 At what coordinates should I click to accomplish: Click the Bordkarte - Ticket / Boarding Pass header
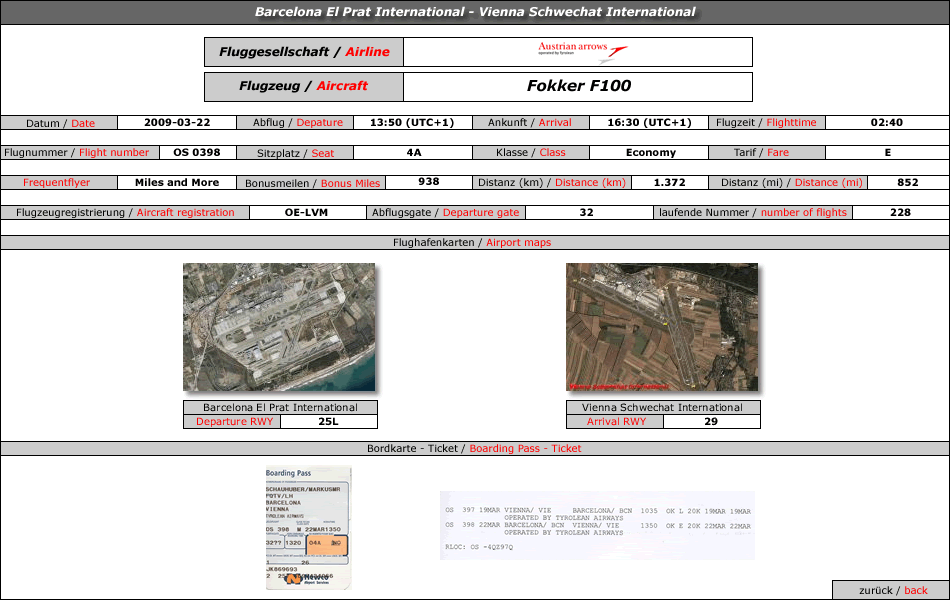(x=474, y=448)
